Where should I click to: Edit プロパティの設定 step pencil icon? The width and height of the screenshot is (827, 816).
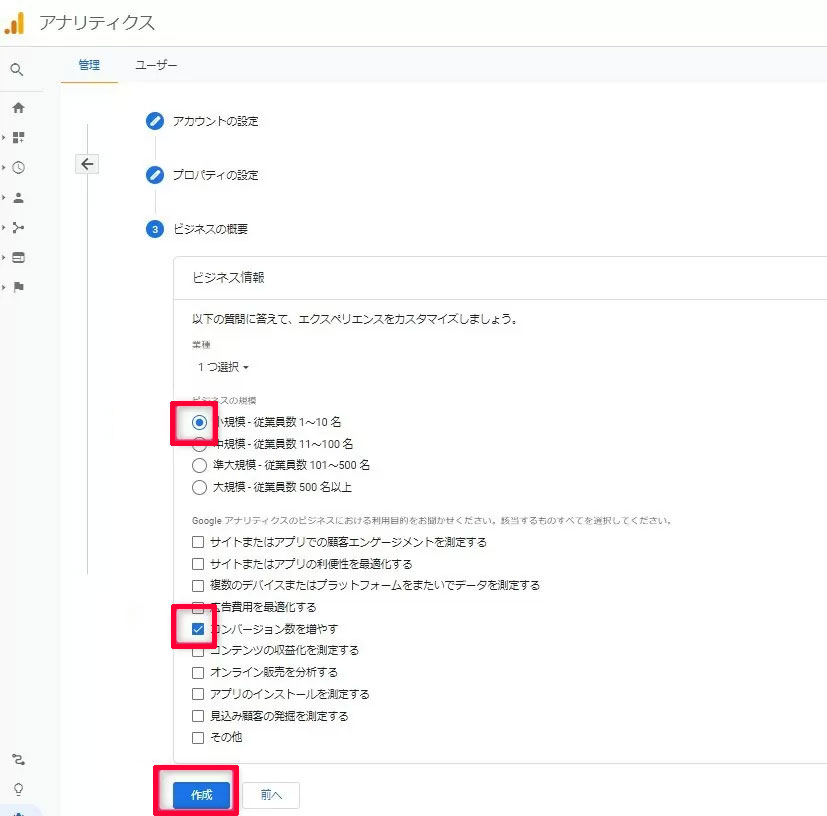click(154, 175)
